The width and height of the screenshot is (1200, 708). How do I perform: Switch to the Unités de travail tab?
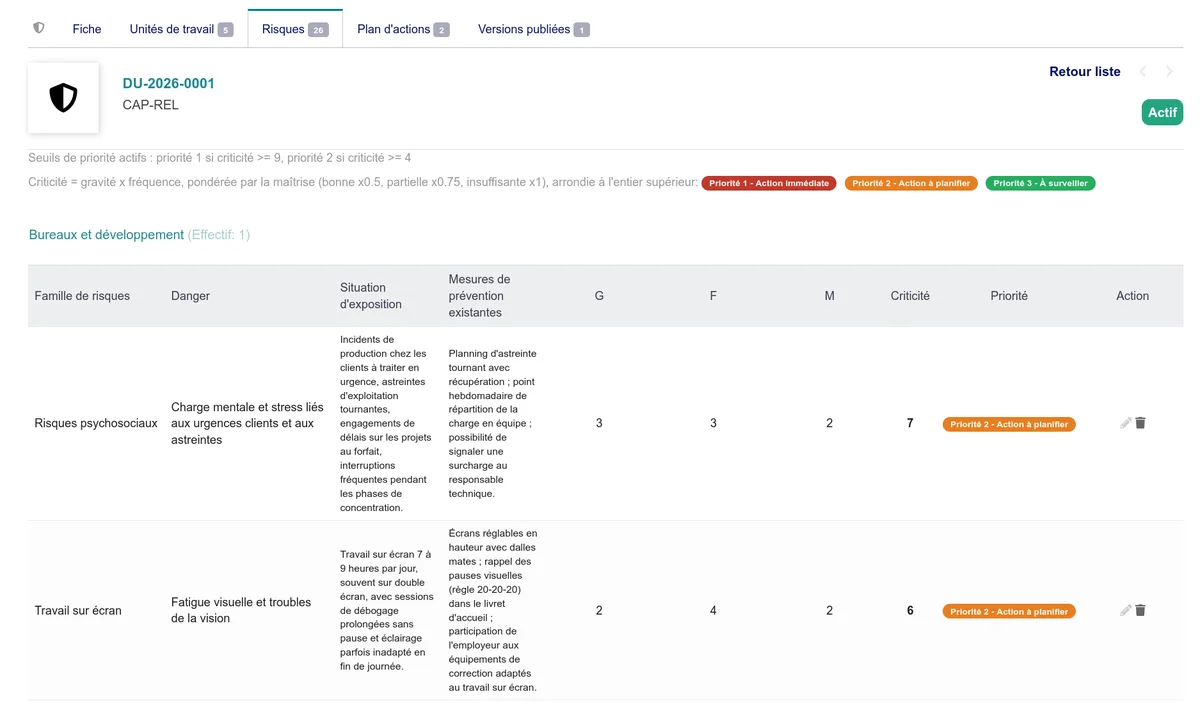pyautogui.click(x=181, y=29)
